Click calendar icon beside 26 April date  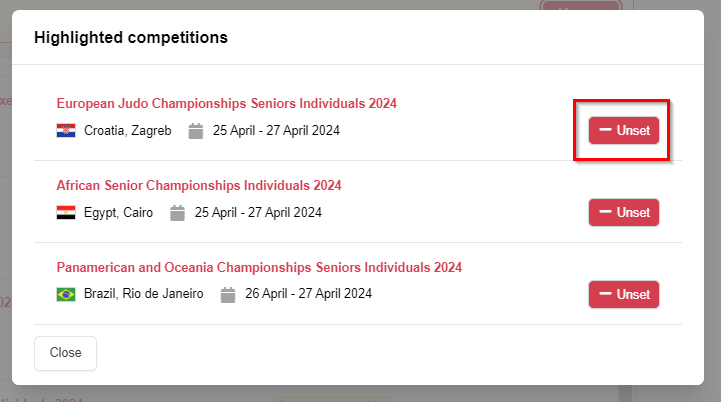[x=228, y=295]
